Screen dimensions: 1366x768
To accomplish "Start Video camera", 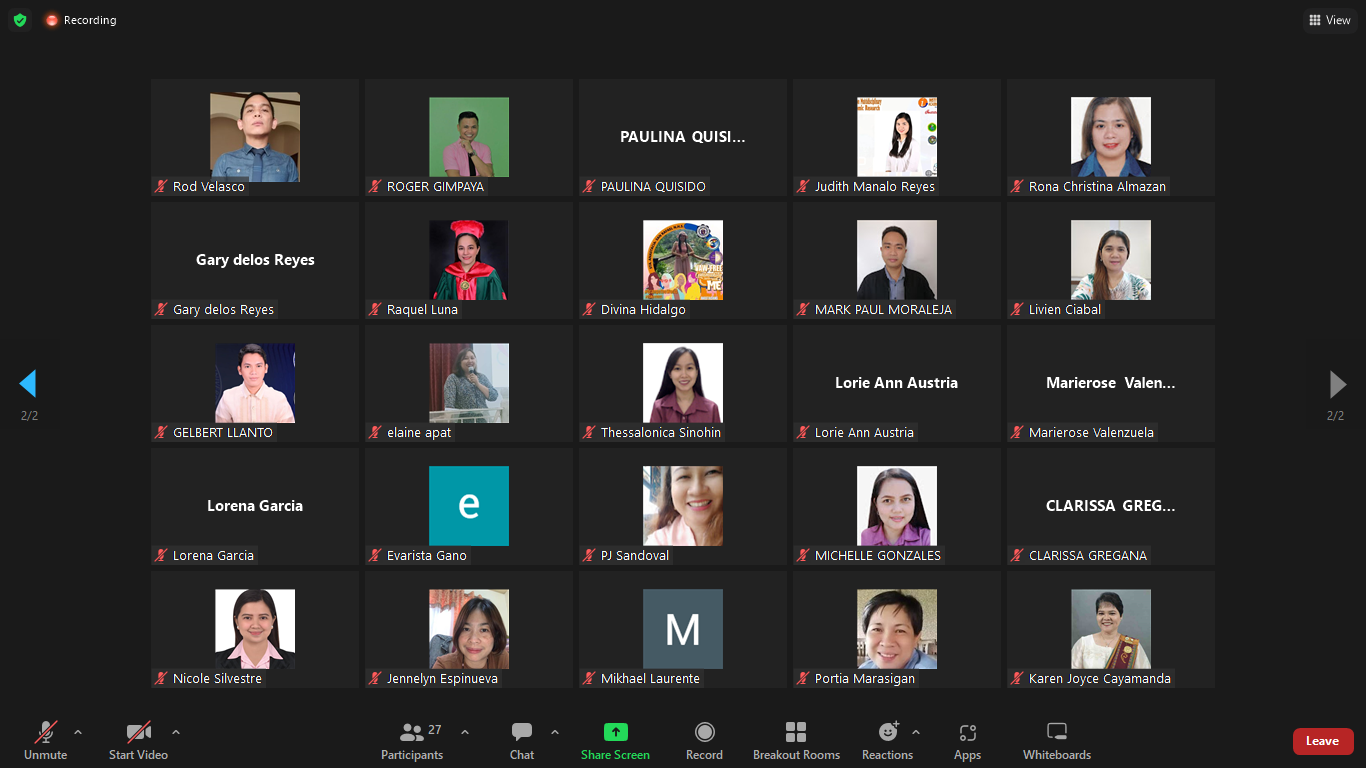I will pyautogui.click(x=138, y=741).
